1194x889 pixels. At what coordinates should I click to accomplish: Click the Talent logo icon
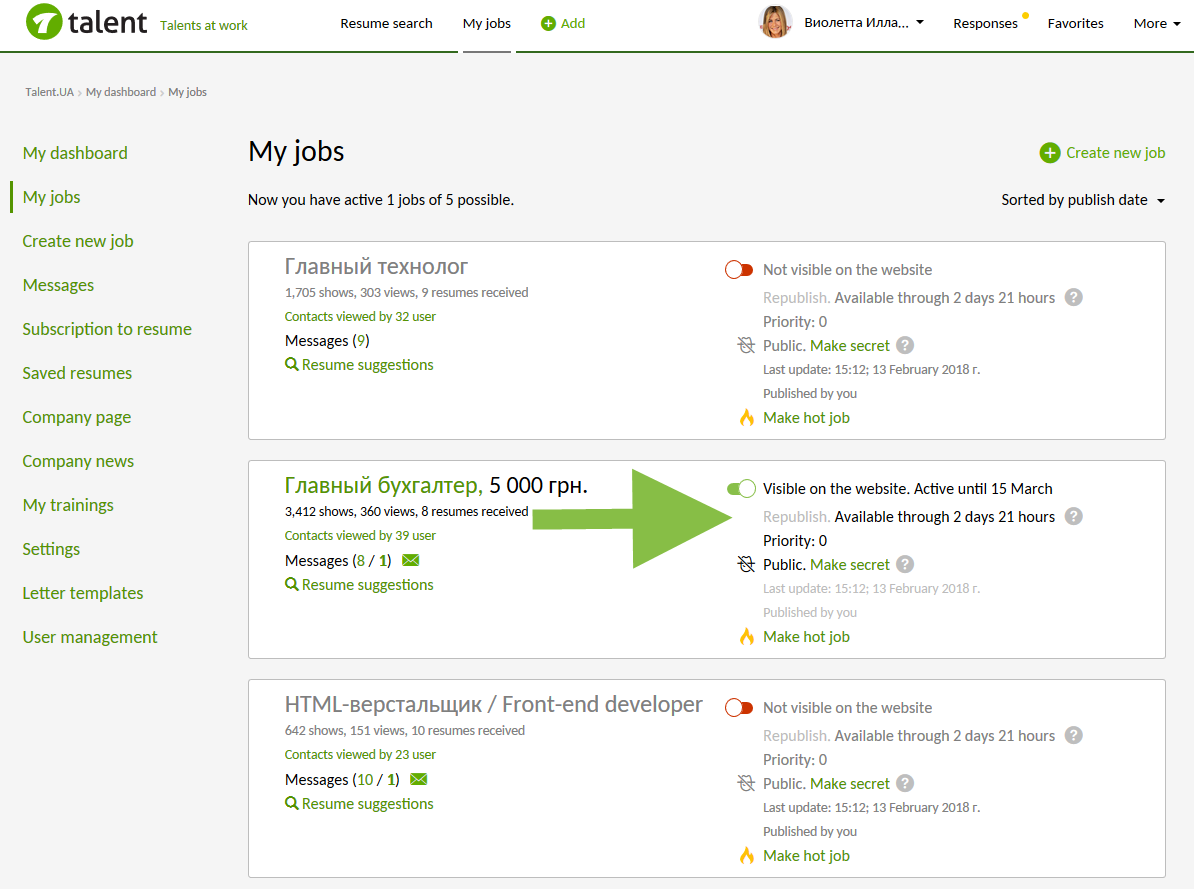point(44,22)
